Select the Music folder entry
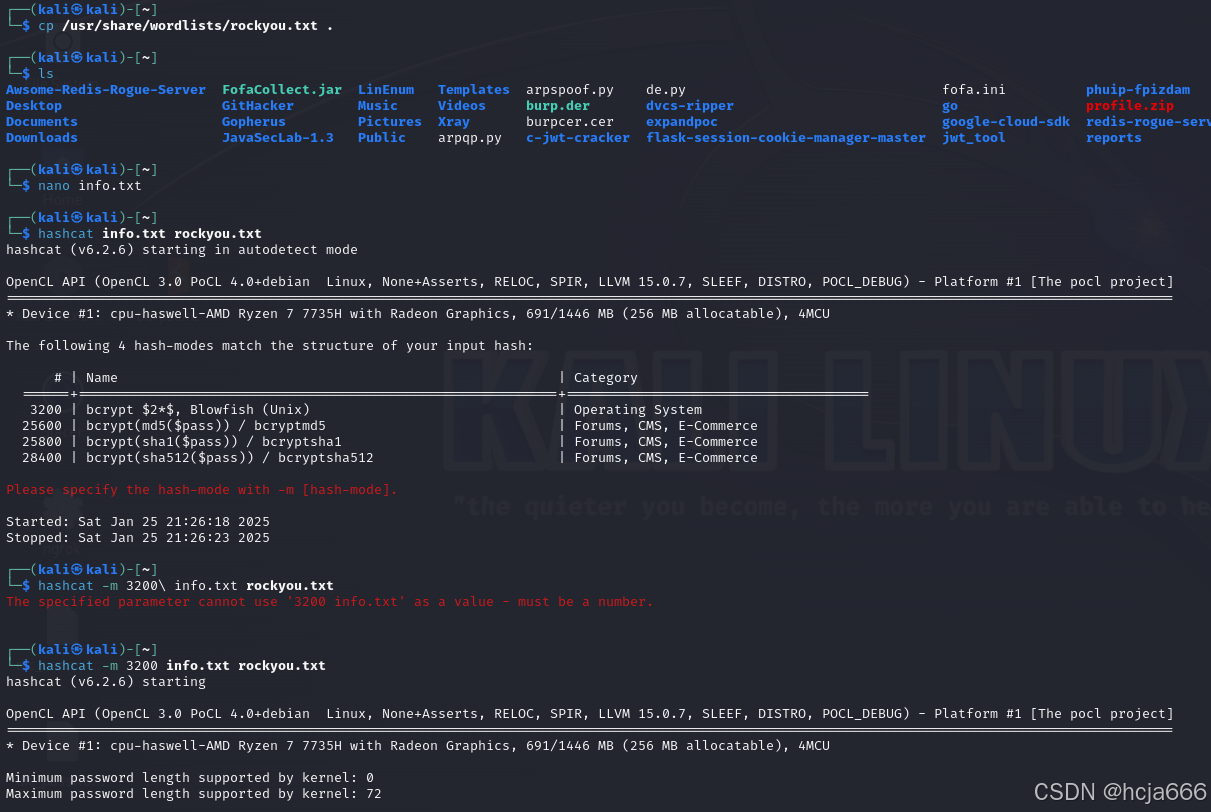Viewport: 1211px width, 812px height. click(378, 106)
